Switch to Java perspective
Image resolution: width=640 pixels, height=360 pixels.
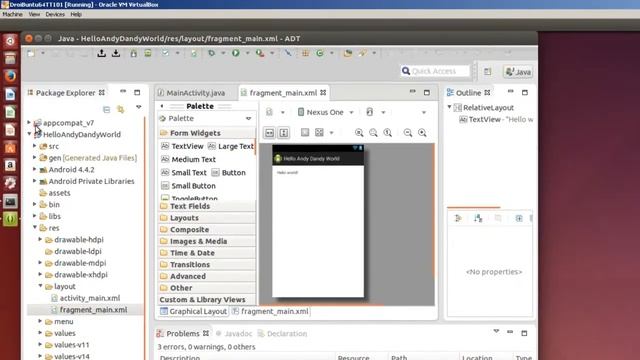tap(518, 72)
